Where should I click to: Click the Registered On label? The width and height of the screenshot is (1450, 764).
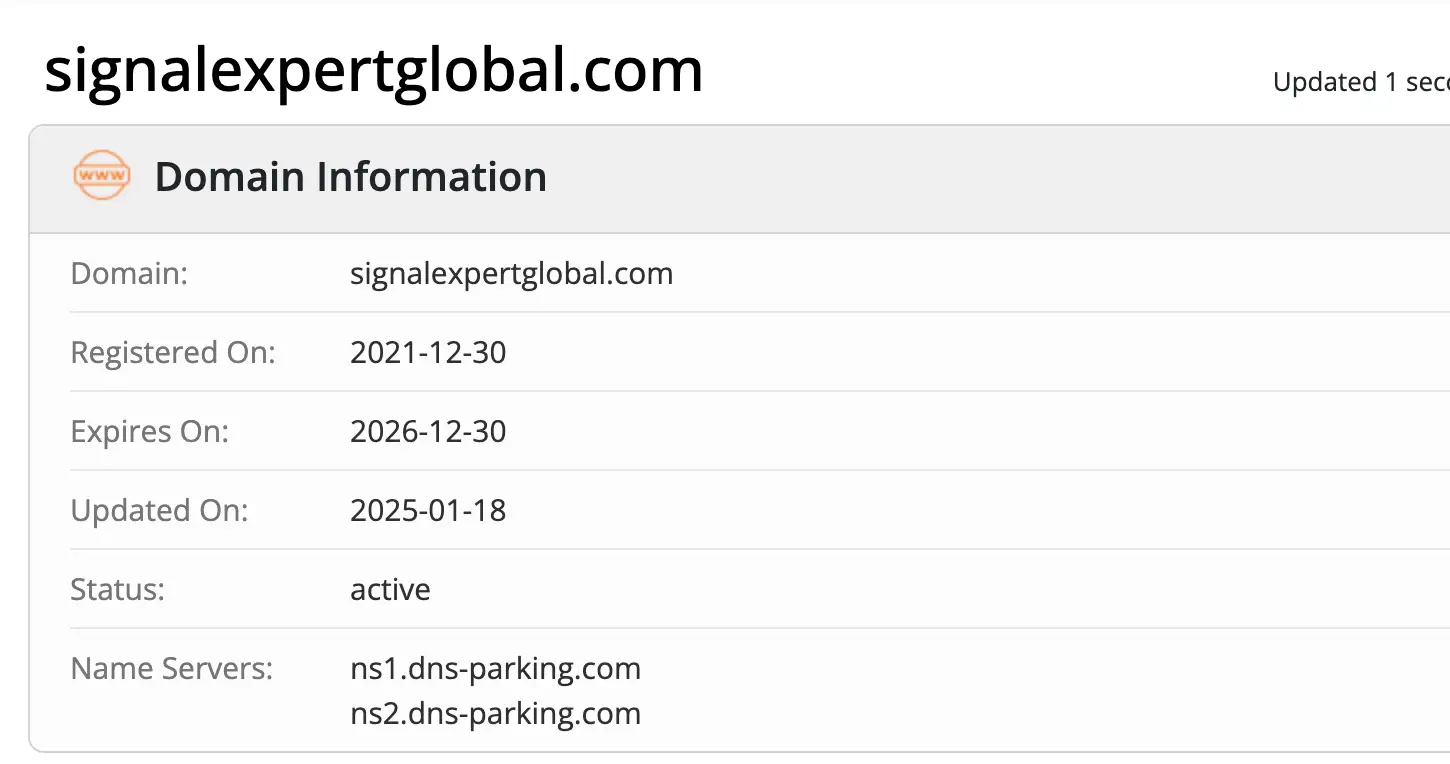(x=173, y=352)
